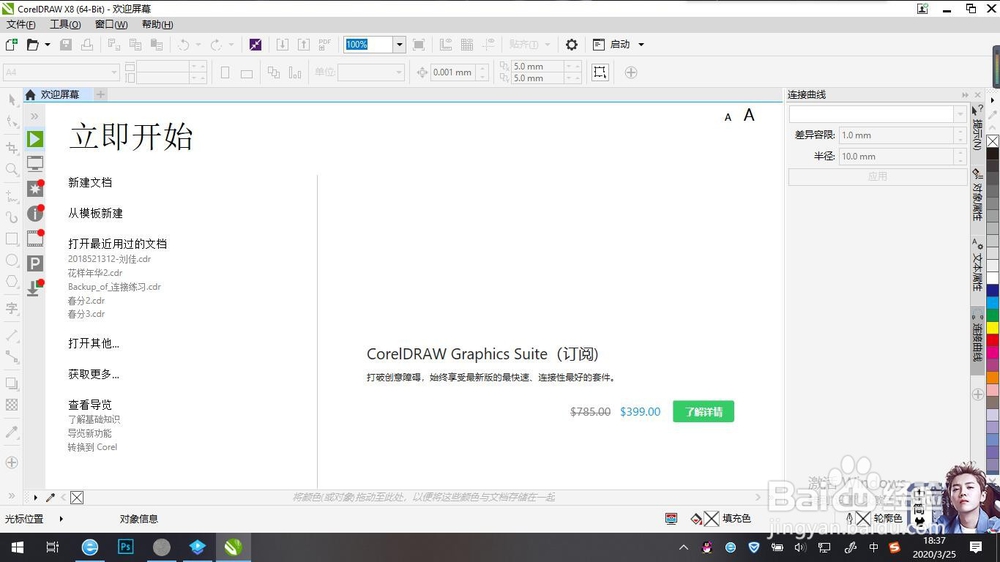Viewport: 1000px width, 562px height.
Task: Choose the smaller A font size
Action: tap(728, 117)
